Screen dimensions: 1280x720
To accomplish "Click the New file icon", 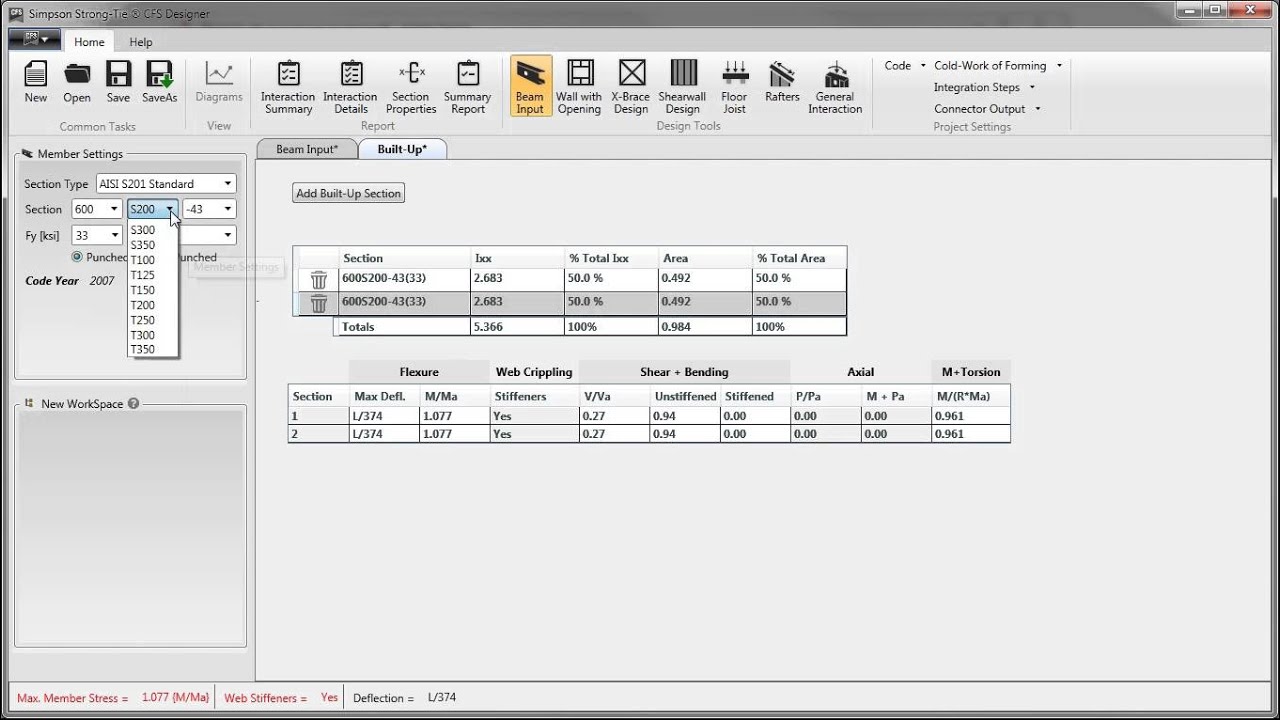I will coord(35,82).
